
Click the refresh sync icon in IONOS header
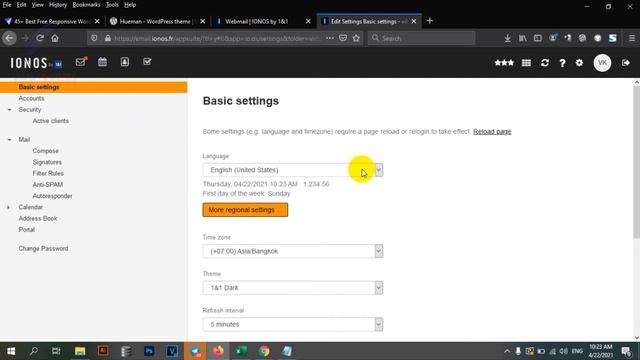pos(545,63)
